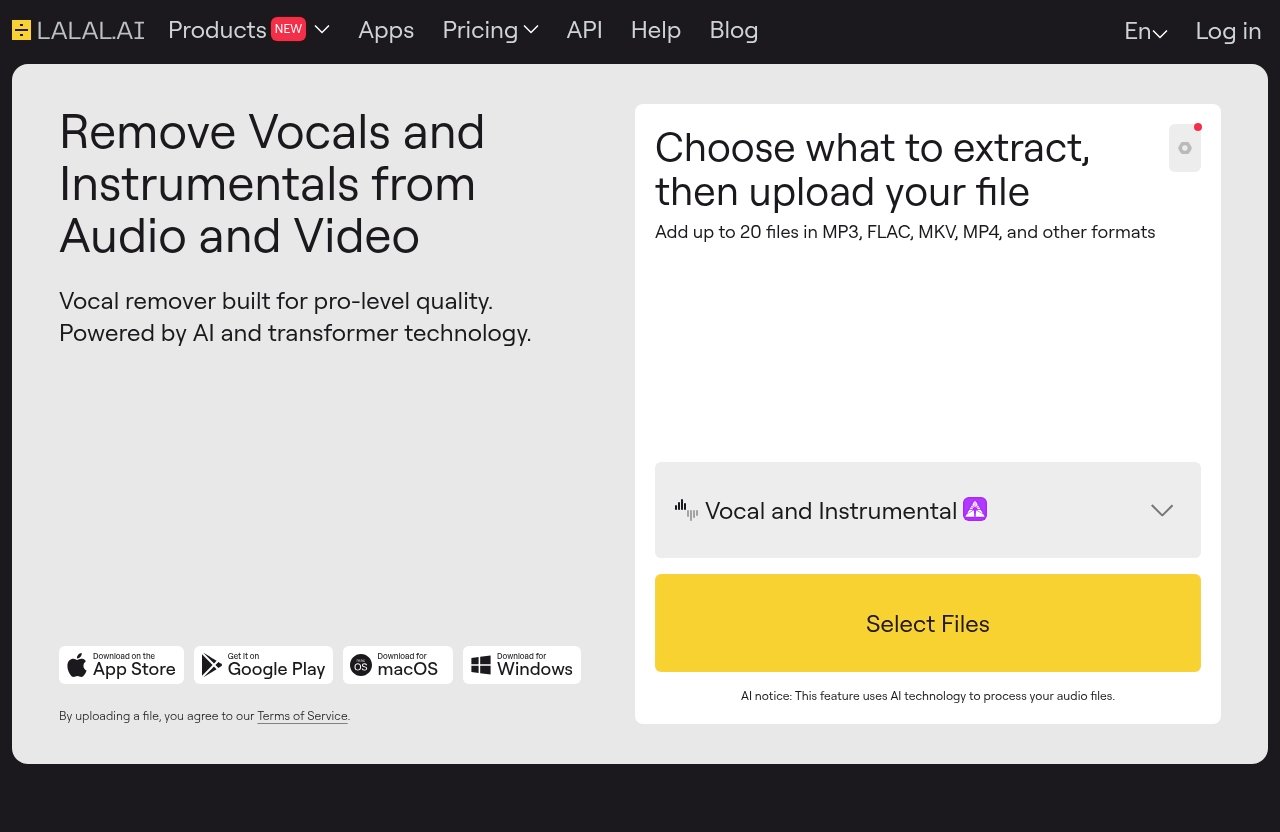Click the purple stem badge icon

pyautogui.click(x=975, y=510)
